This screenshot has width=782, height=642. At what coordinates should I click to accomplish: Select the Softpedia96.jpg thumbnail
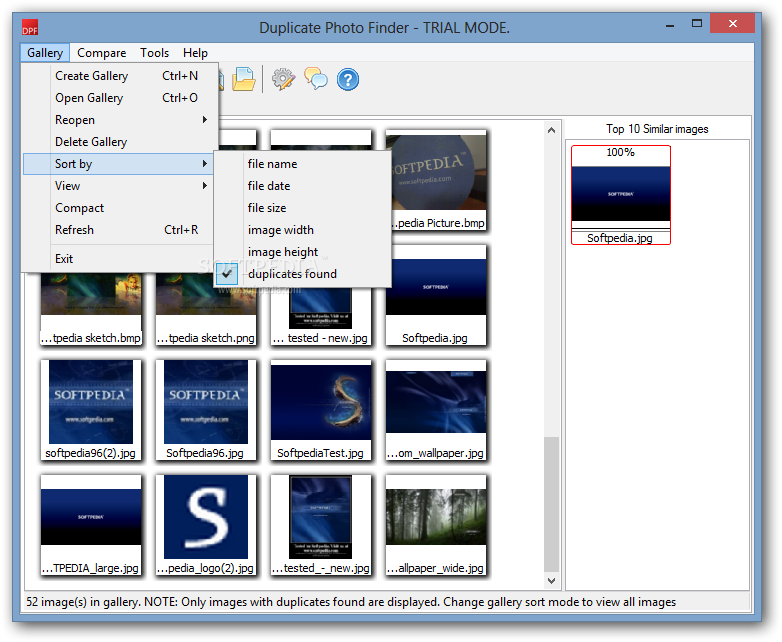205,410
